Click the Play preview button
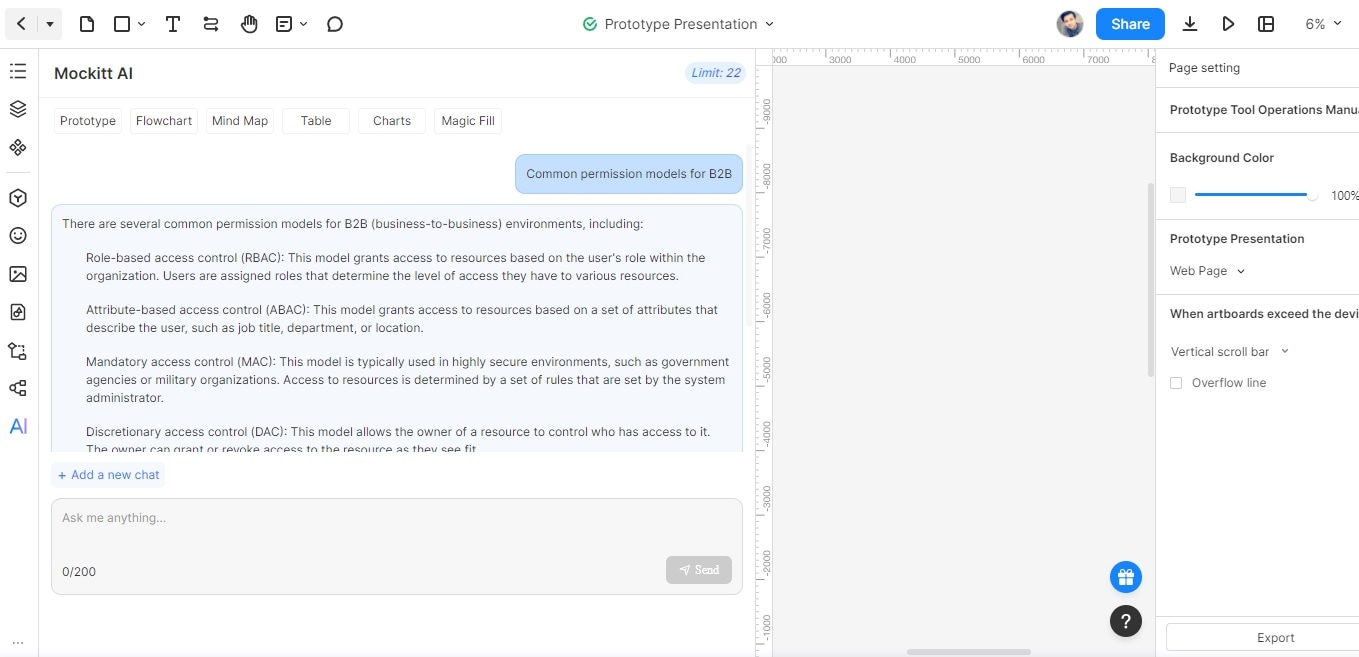Viewport: 1359px width, 657px height. [1228, 24]
